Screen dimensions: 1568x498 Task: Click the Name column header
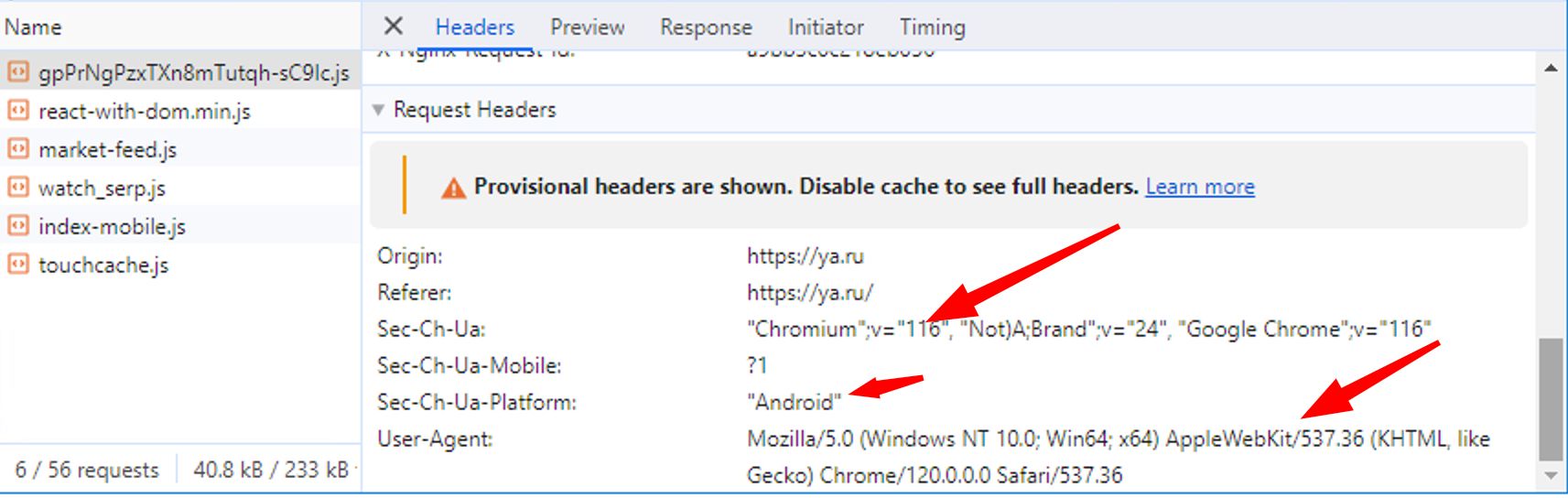click(x=33, y=27)
